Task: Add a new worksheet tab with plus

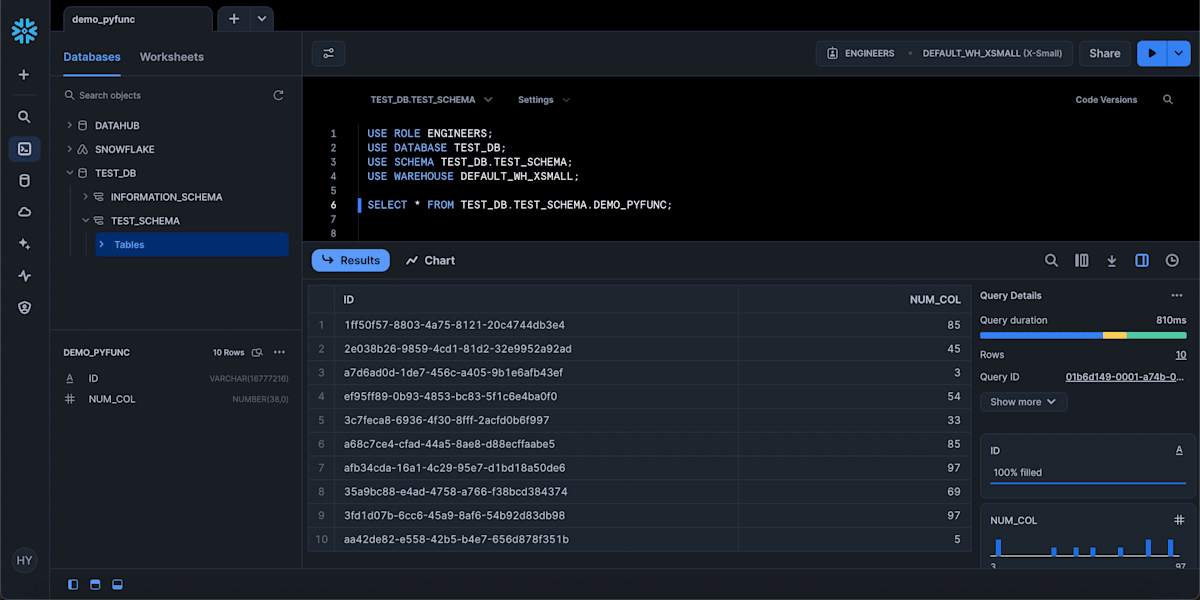Action: tap(233, 18)
